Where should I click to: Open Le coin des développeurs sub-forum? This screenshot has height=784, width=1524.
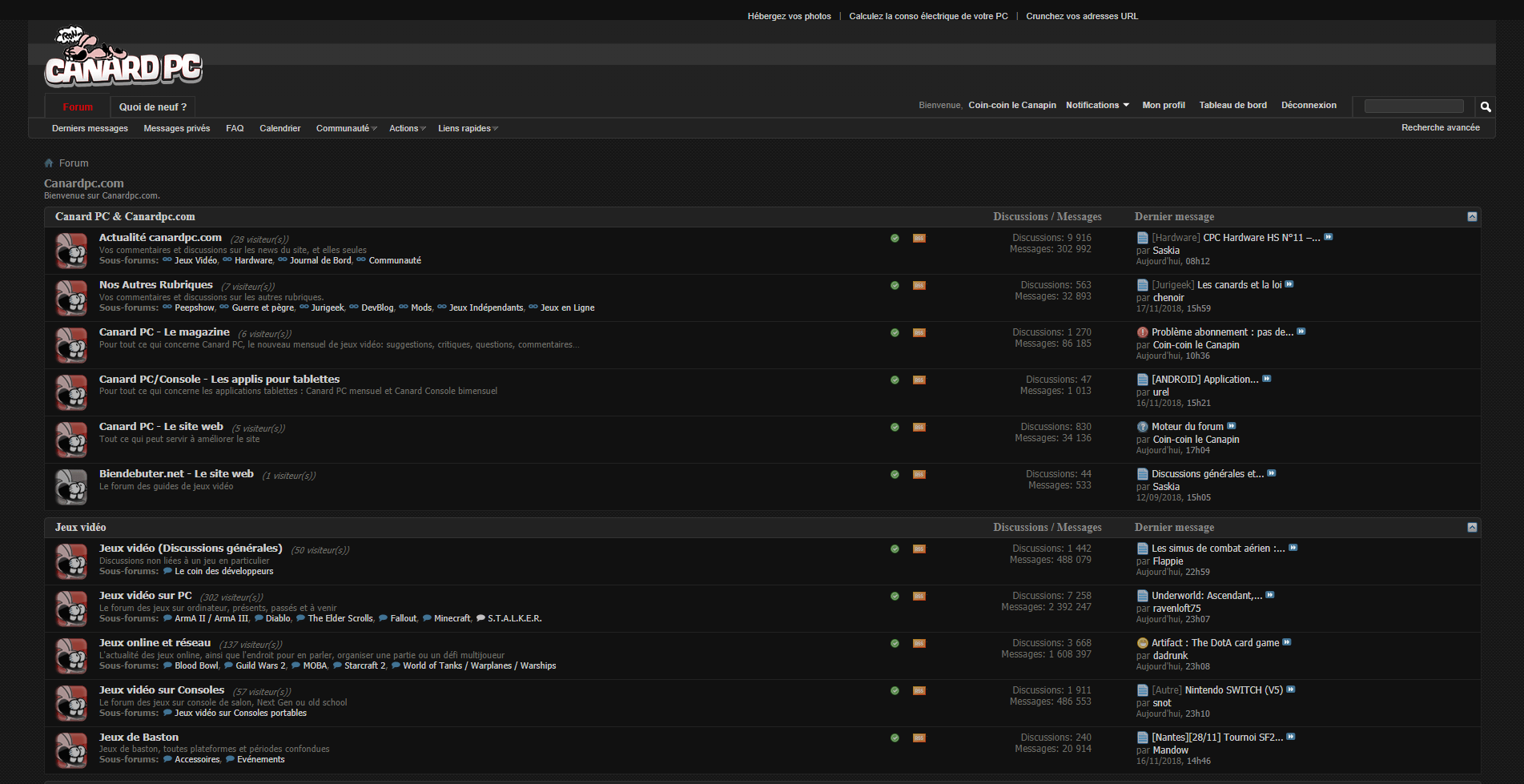pos(224,571)
